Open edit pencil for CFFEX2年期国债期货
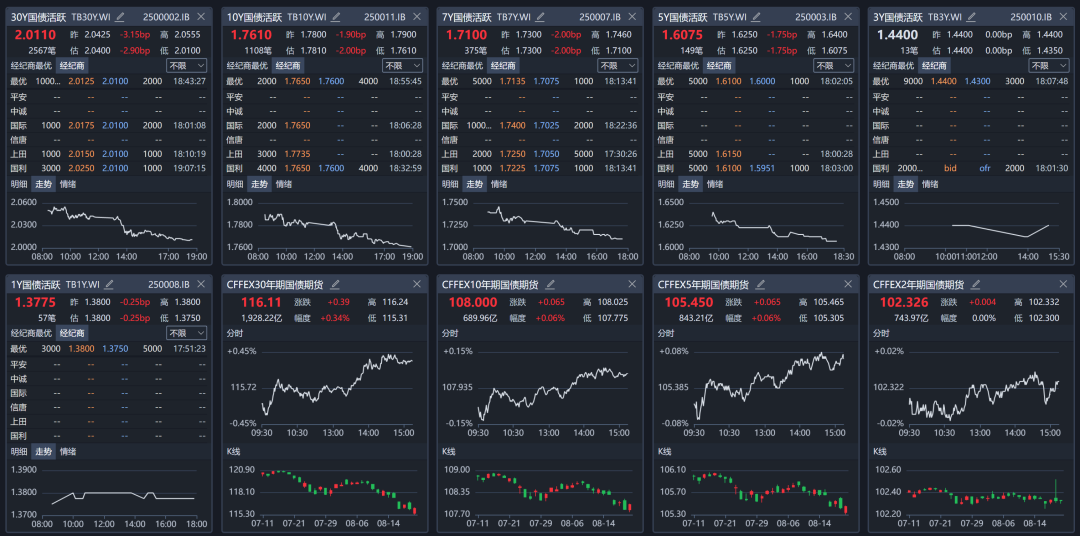This screenshot has height=536, width=1080. coord(977,284)
